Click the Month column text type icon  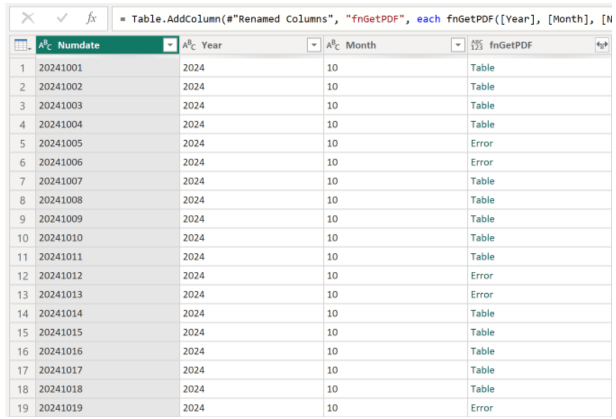(x=334, y=46)
